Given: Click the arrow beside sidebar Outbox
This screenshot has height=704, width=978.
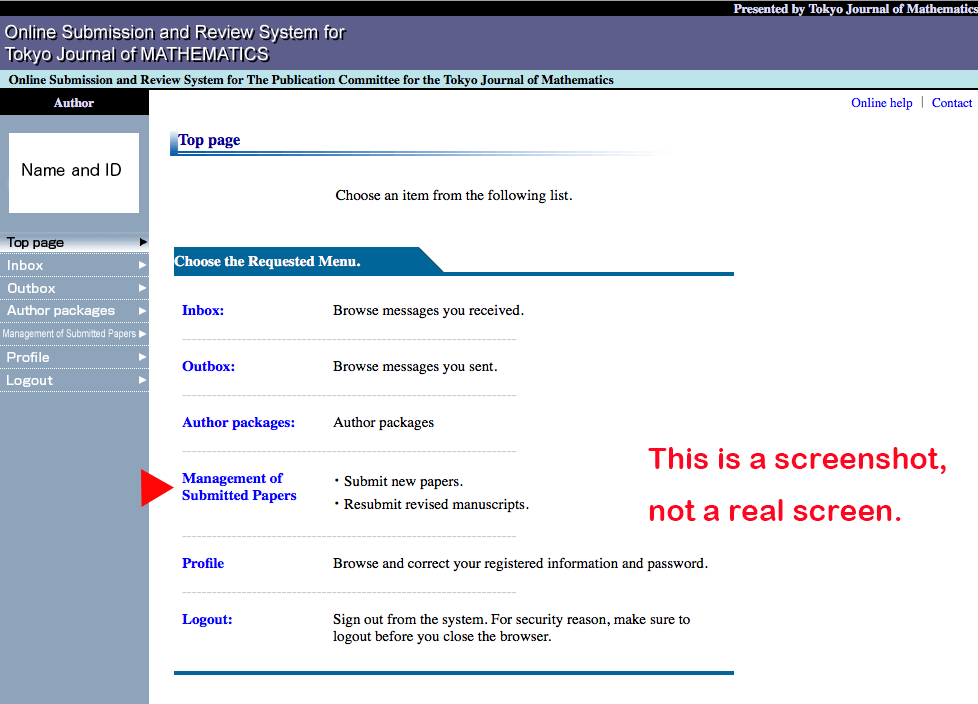Looking at the screenshot, I should pos(142,288).
